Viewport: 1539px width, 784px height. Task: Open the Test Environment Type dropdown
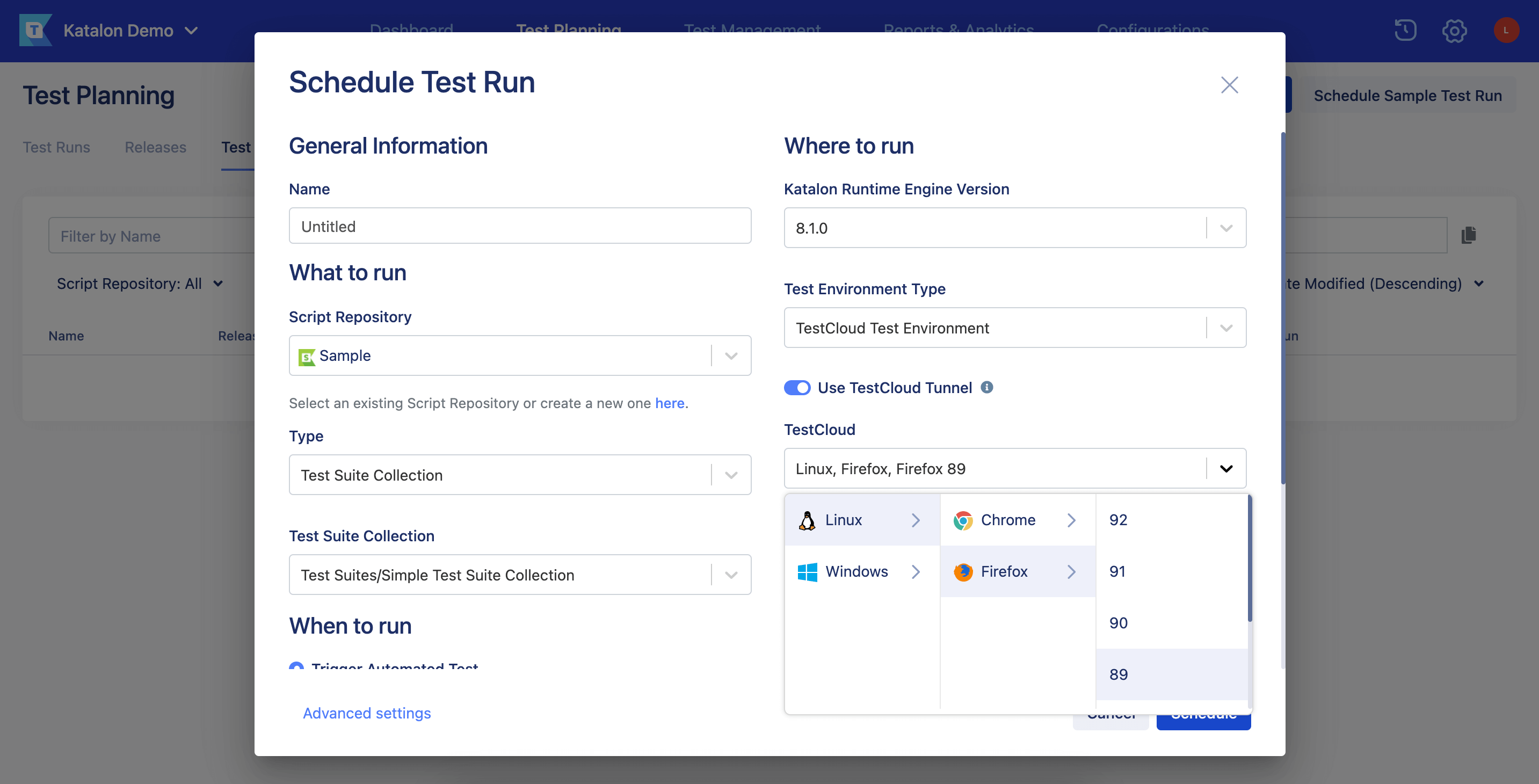tap(1014, 328)
